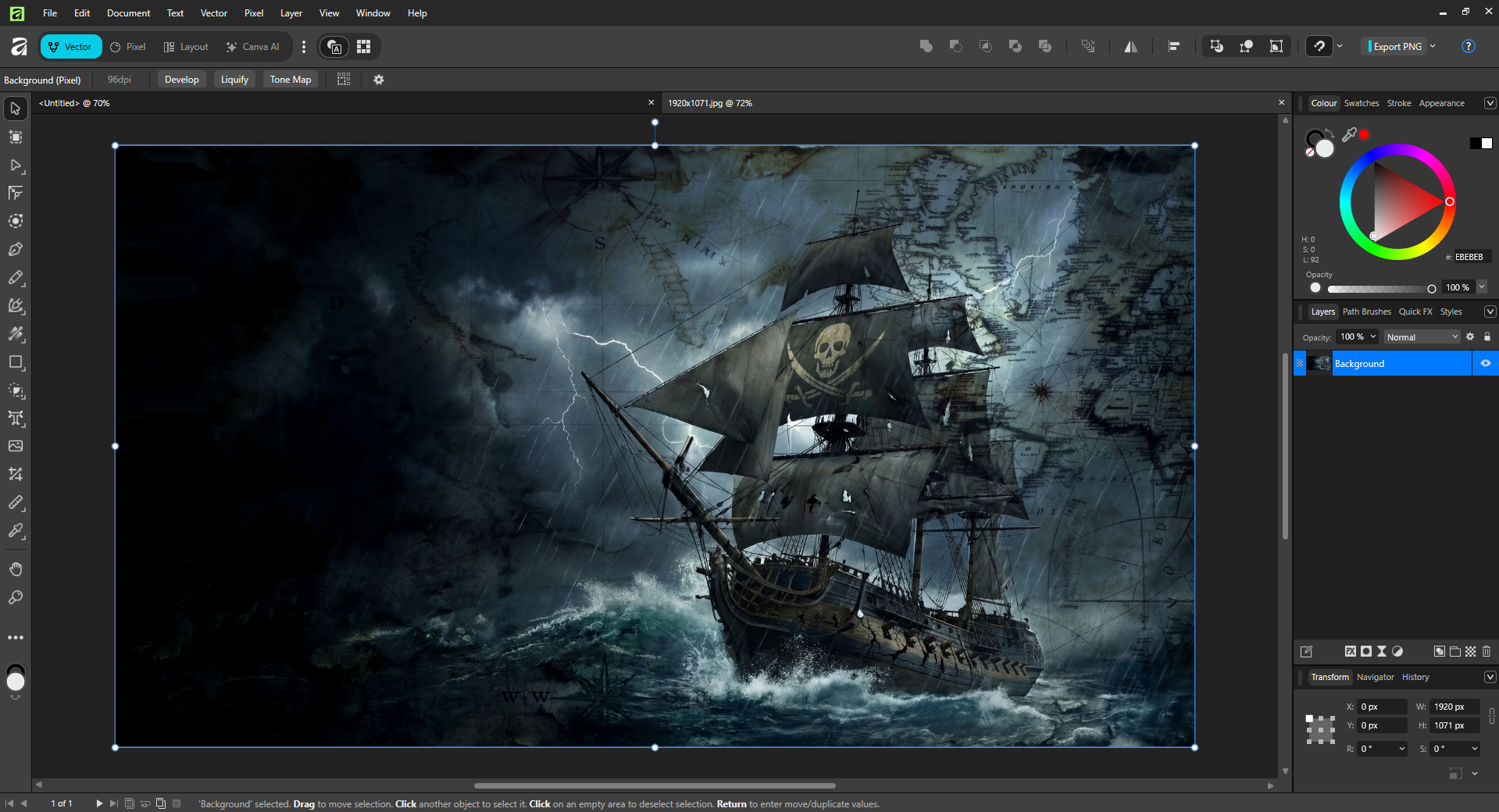
Task: Select the Move tool arrow
Action: [16, 109]
